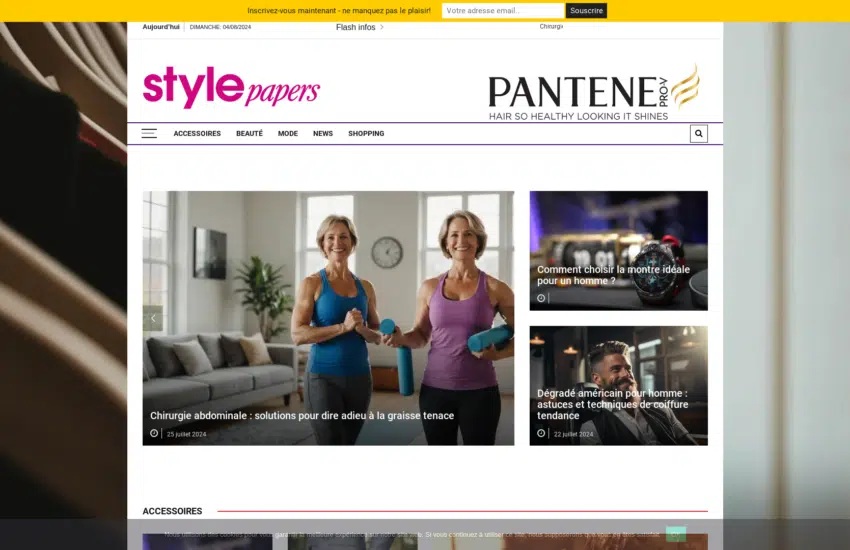
Task: Open the 'Dégradé américain pour homme' article
Action: (612, 404)
